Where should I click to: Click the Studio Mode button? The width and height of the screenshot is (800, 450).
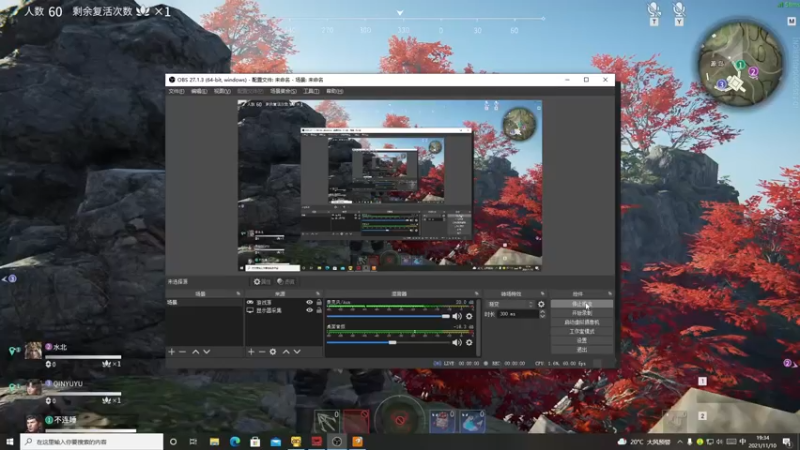pyautogui.click(x=582, y=332)
